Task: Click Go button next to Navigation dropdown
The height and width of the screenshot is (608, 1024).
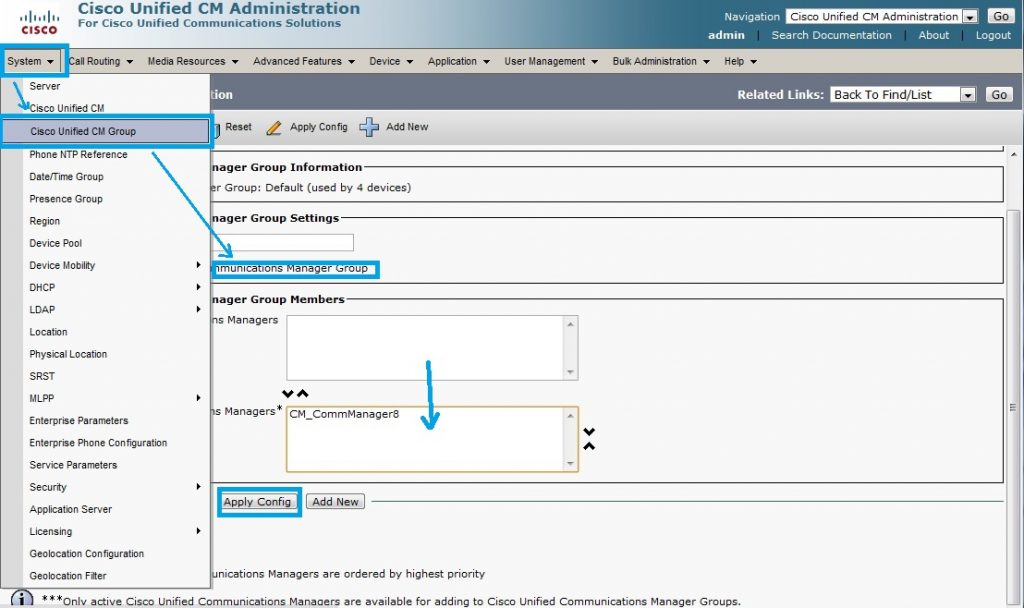Action: (1001, 16)
